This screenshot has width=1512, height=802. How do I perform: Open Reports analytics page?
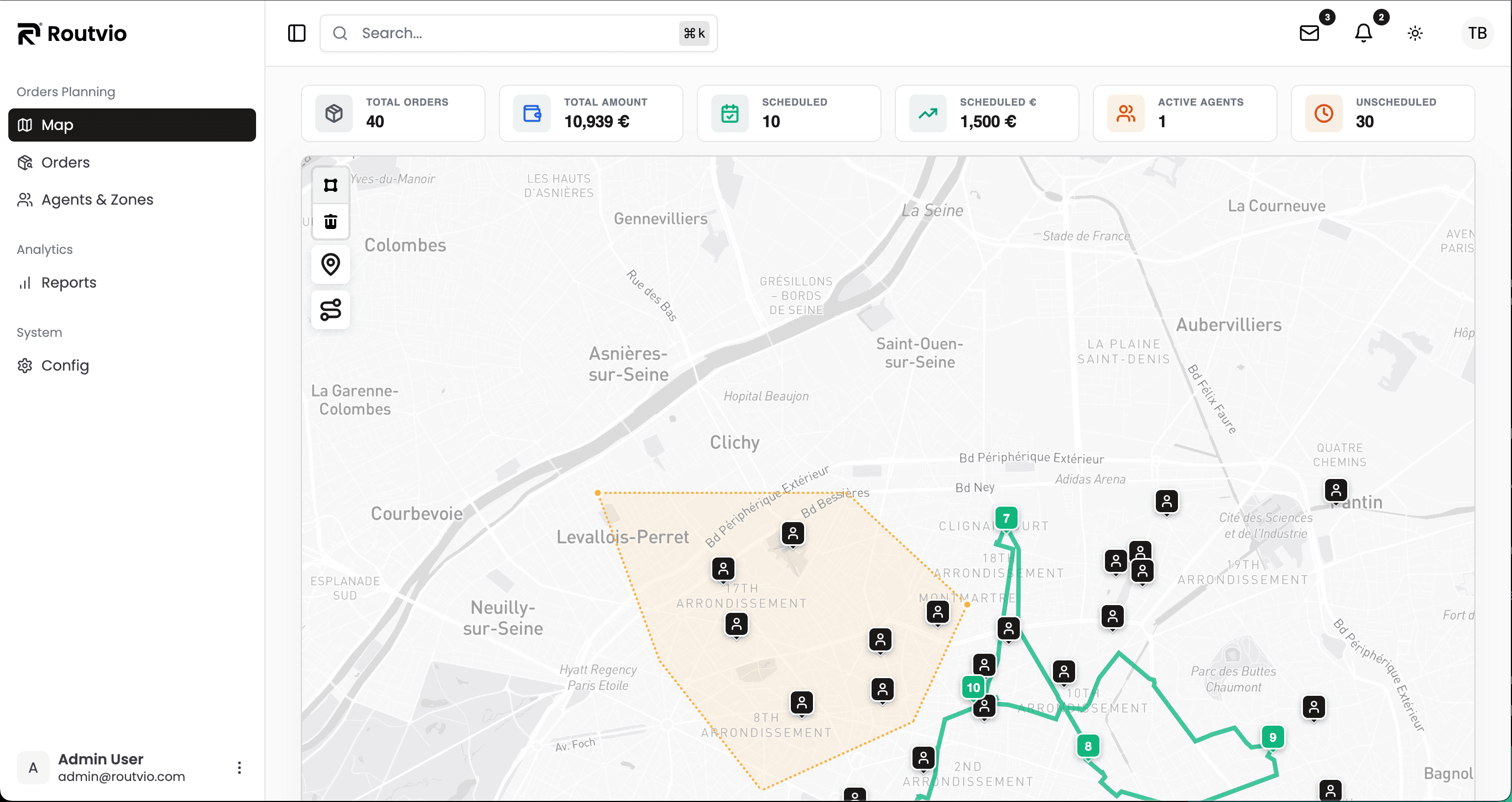click(x=132, y=283)
